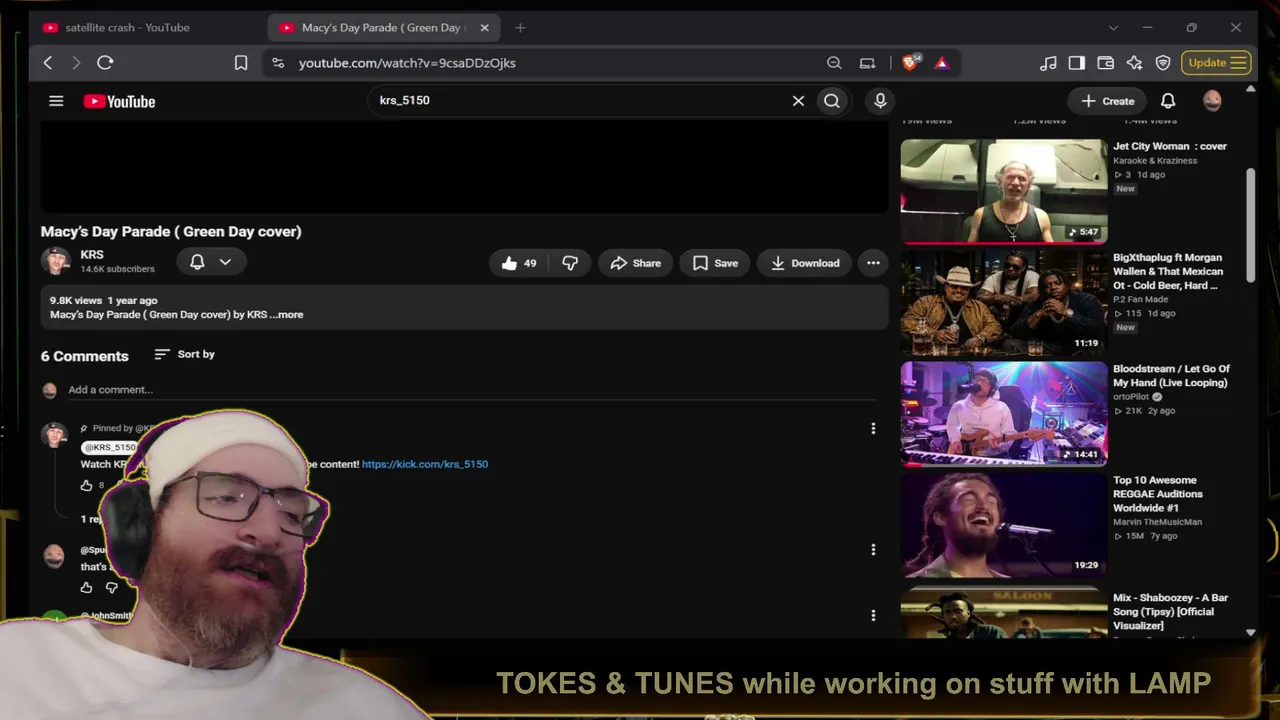Open the Jet City Woman cover thumbnail
This screenshot has width=1280, height=720.
click(x=1004, y=192)
